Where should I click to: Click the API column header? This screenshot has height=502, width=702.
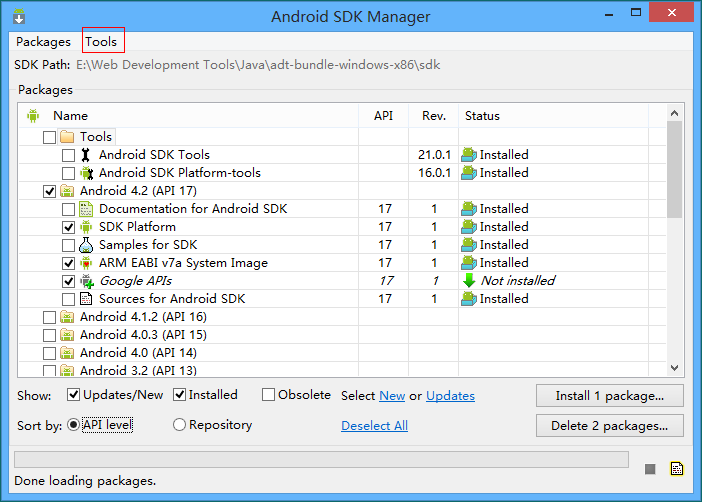click(384, 116)
